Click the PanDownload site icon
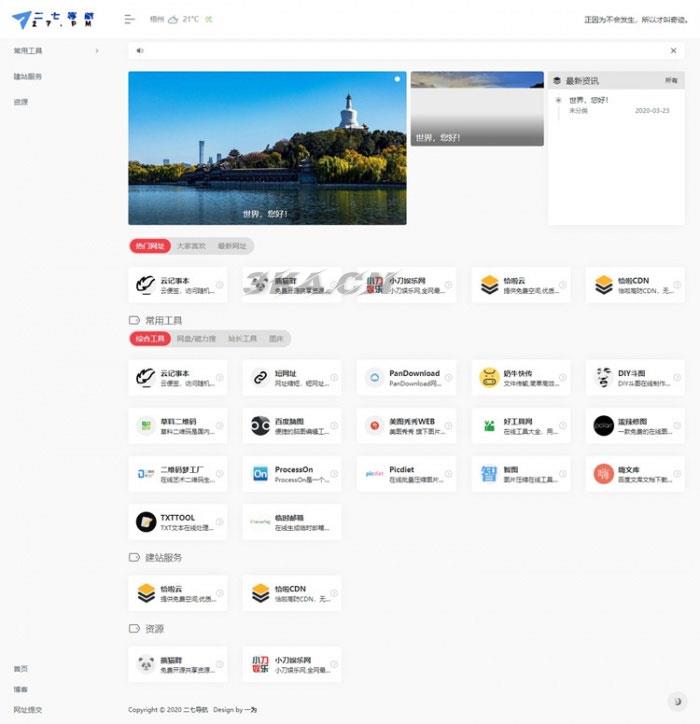Image resolution: width=700 pixels, height=724 pixels. point(374,377)
